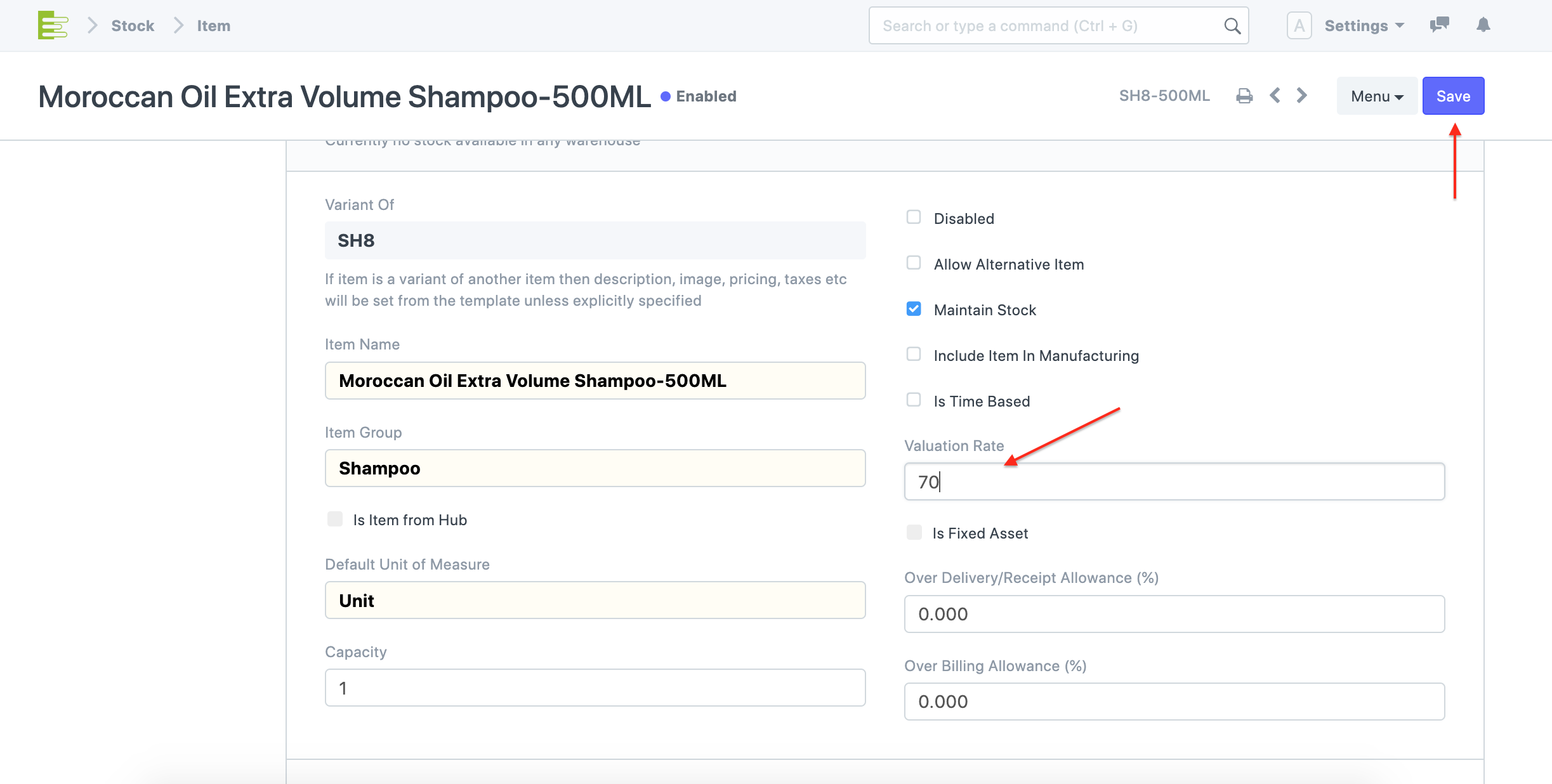The height and width of the screenshot is (784, 1552).
Task: Open the search magnifier icon
Action: (x=1232, y=26)
